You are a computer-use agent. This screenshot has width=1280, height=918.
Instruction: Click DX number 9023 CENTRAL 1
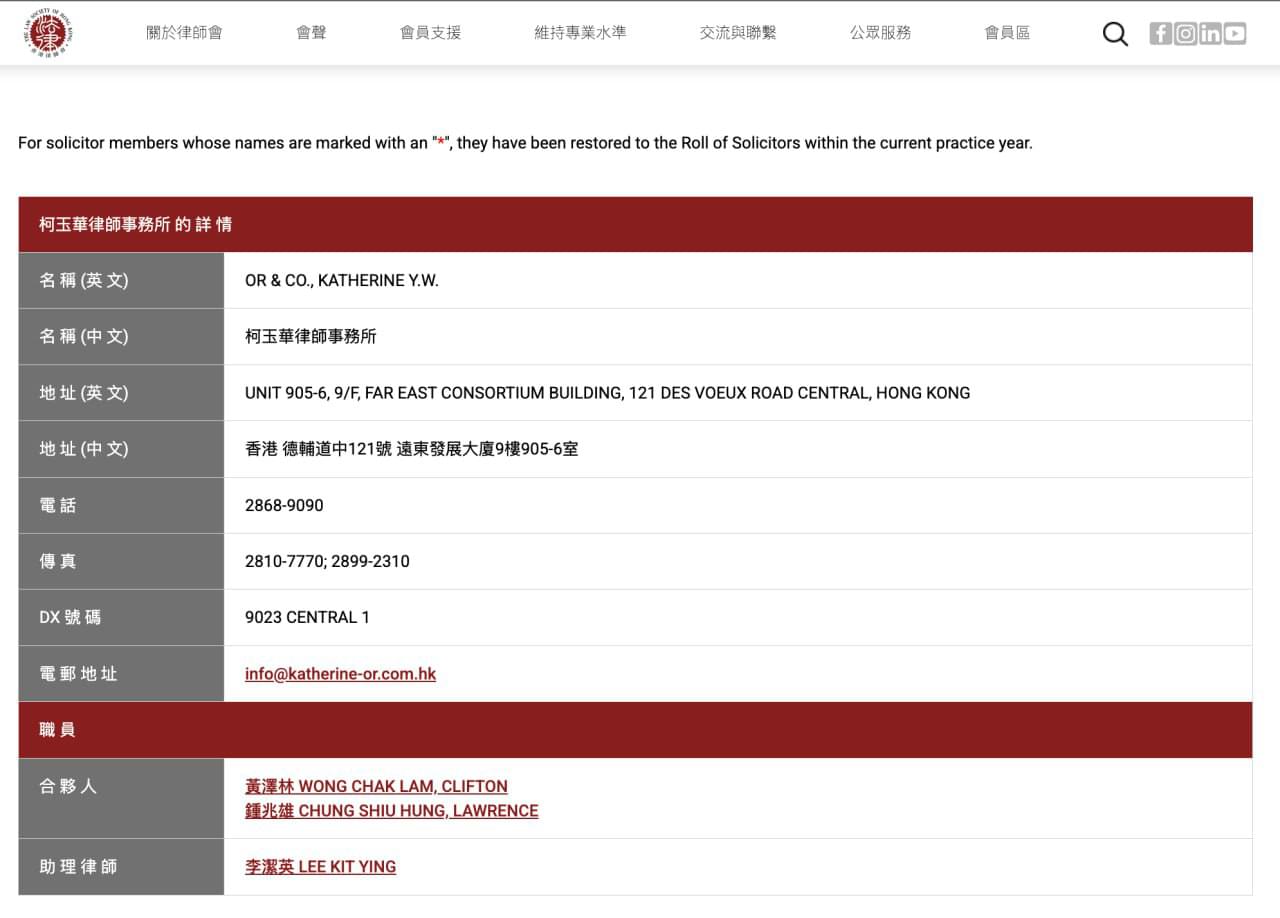(307, 617)
